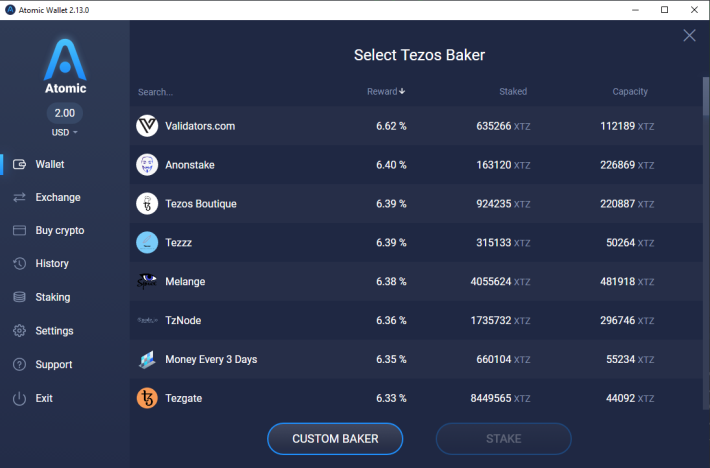
Task: Click the History clock icon
Action: [19, 263]
